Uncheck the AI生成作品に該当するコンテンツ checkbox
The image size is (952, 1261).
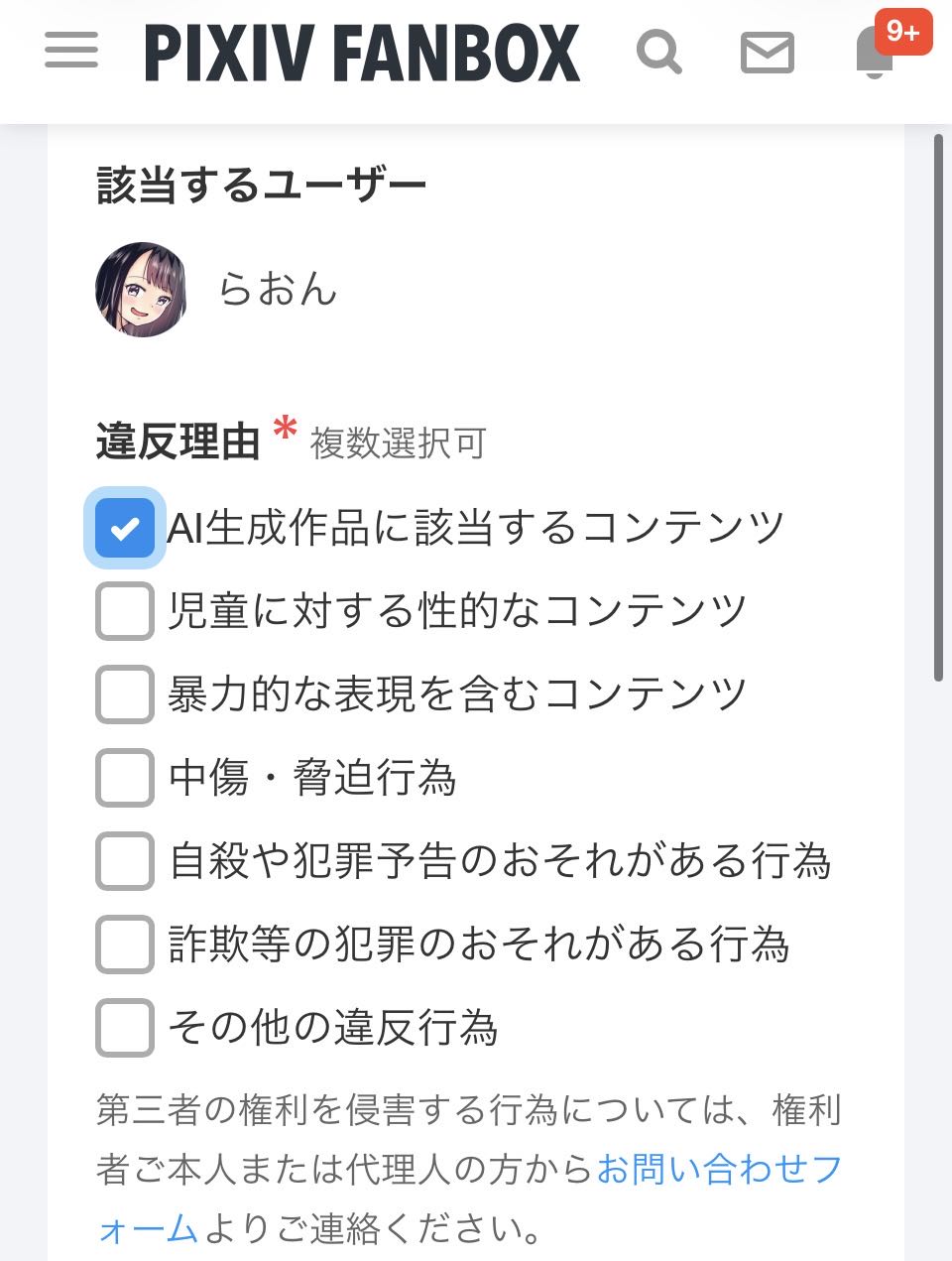click(x=125, y=528)
